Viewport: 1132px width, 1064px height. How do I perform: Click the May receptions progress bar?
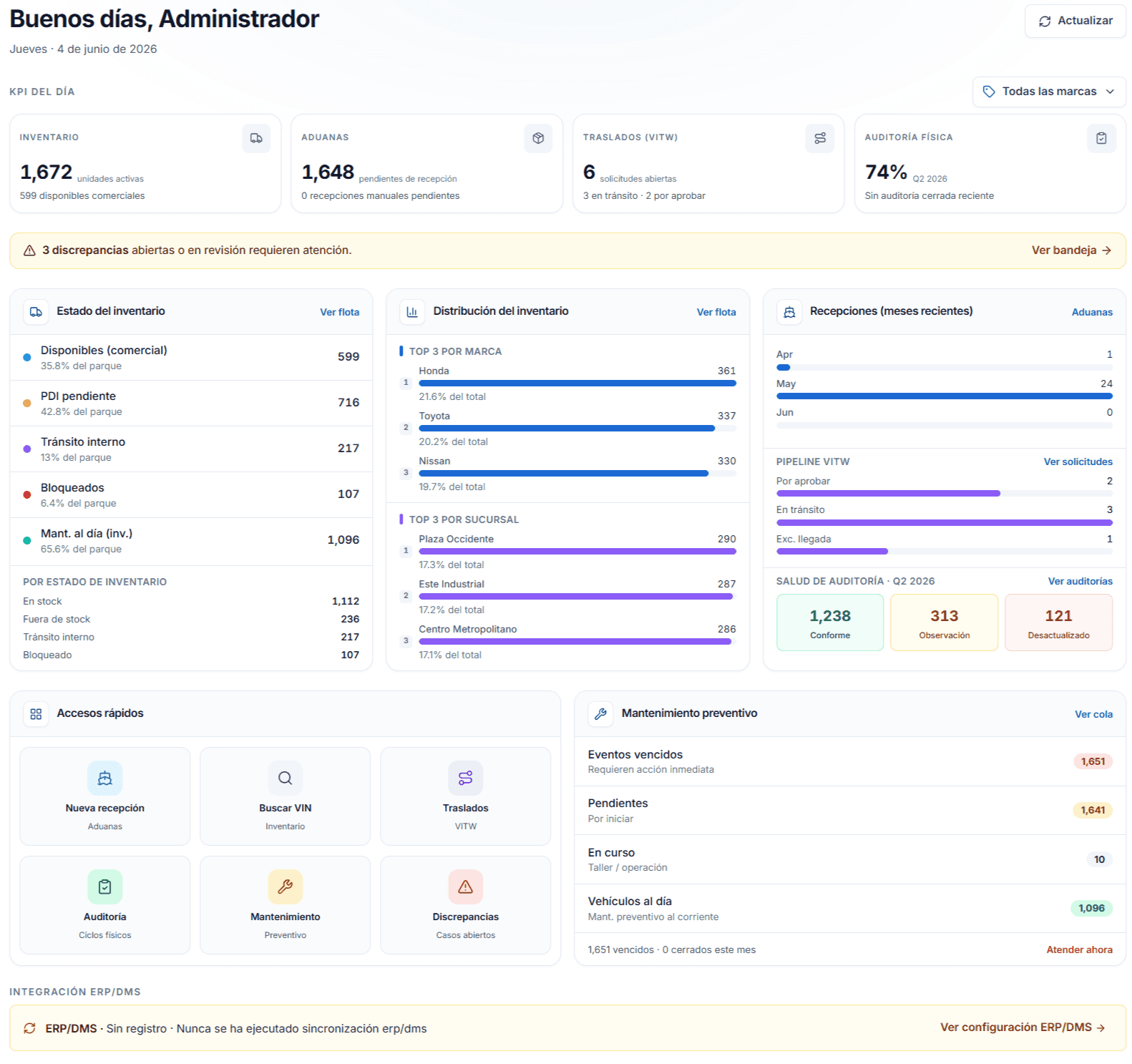click(945, 396)
